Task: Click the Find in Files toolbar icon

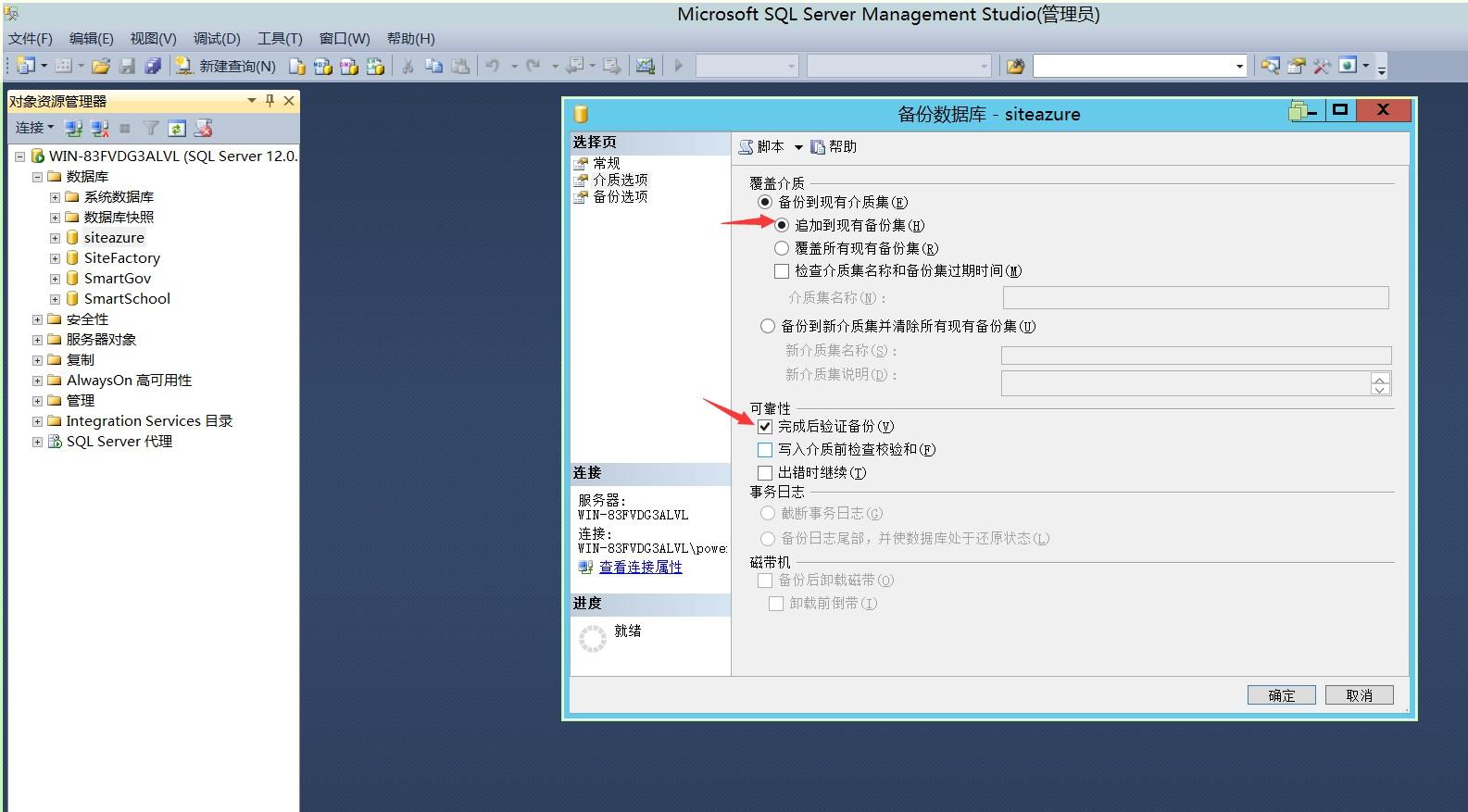Action: (1016, 66)
